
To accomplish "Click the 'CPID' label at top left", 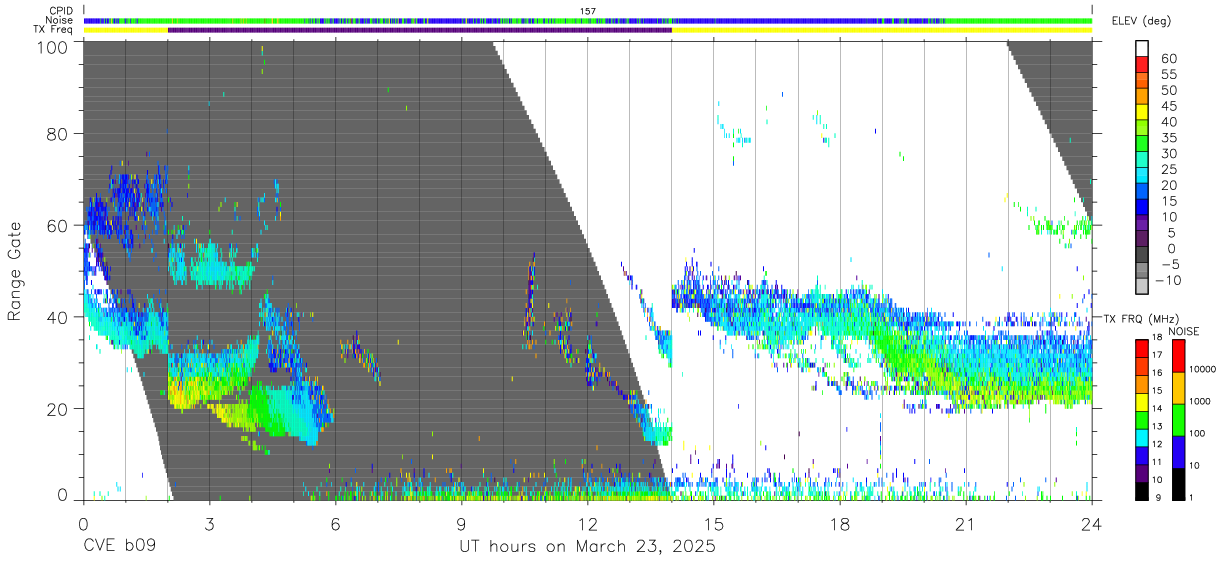I will tap(60, 11).
